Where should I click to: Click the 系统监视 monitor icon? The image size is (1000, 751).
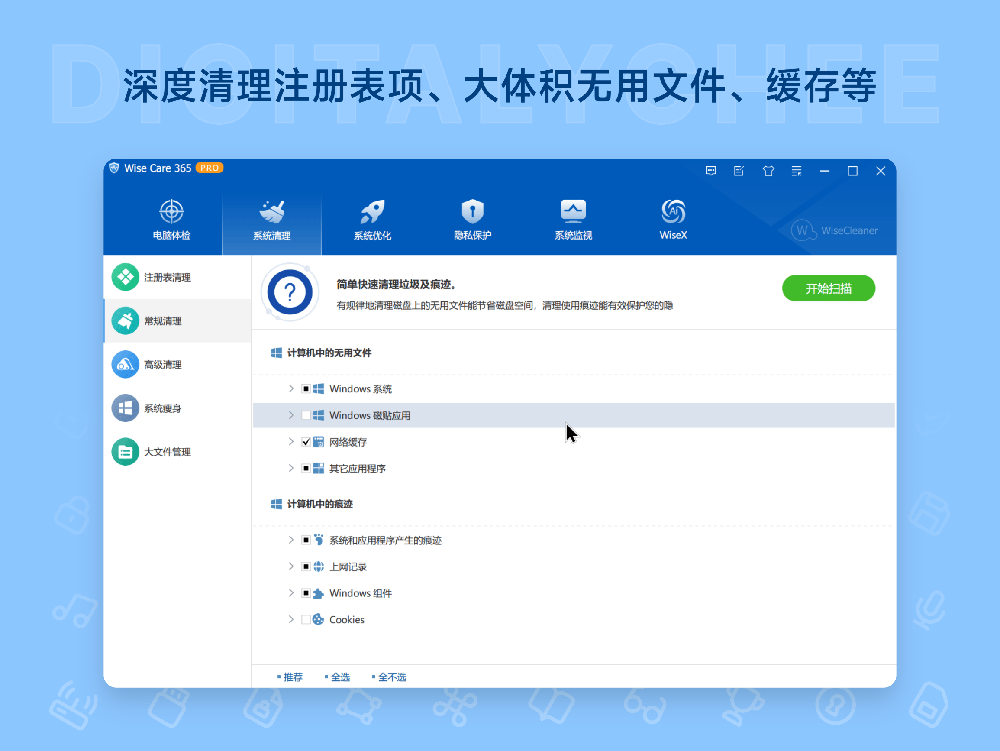pos(572,218)
